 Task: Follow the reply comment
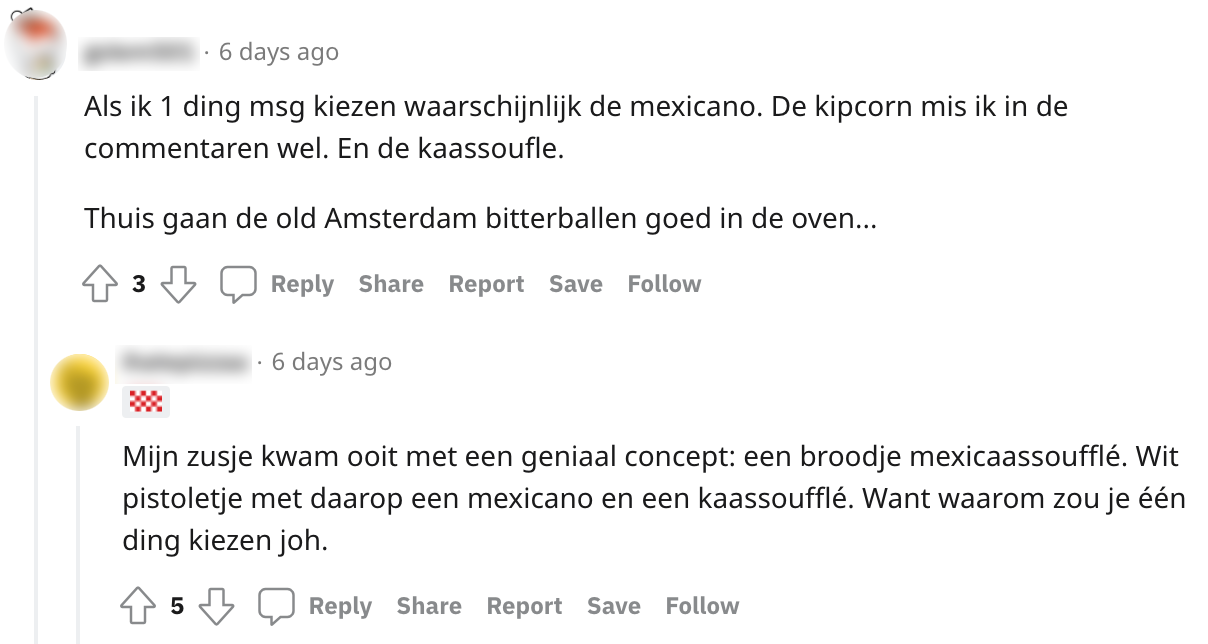point(702,606)
